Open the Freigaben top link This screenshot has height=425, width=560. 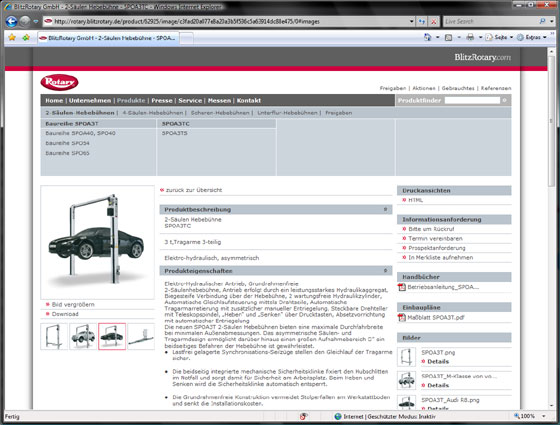[392, 88]
